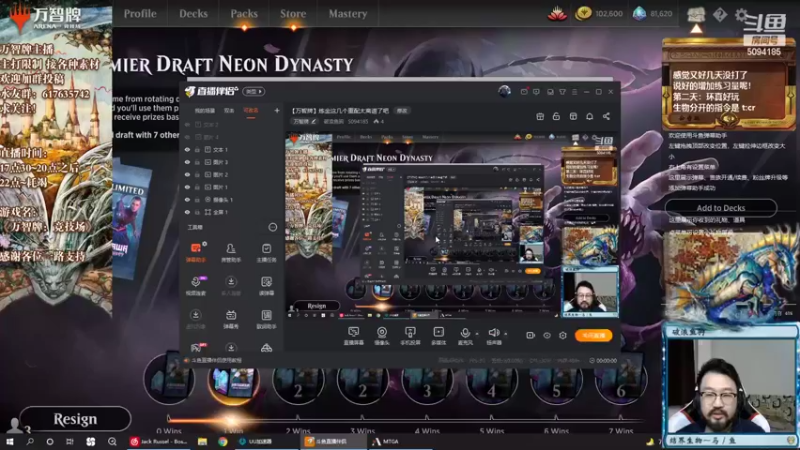Collapse the toolbox section circle button
The image size is (800, 450).
coord(272,227)
